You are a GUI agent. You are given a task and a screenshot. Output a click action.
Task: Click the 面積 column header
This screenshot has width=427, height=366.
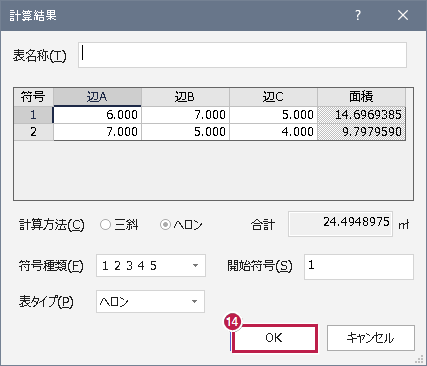(361, 97)
